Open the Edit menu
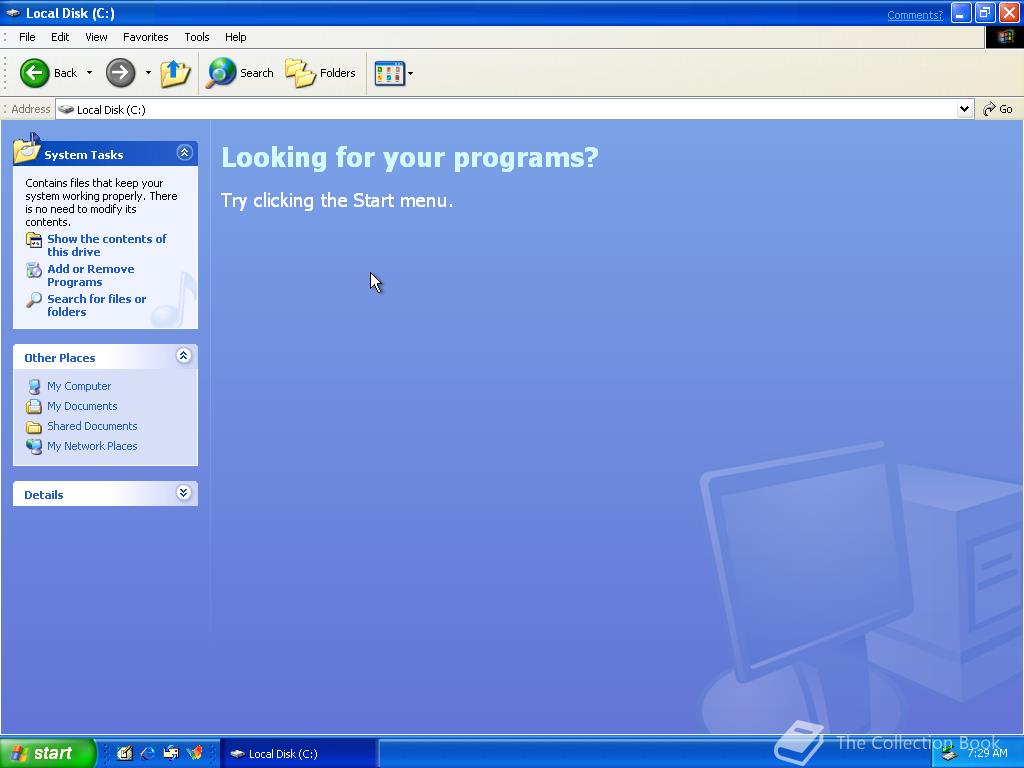The image size is (1024, 768). [x=60, y=37]
